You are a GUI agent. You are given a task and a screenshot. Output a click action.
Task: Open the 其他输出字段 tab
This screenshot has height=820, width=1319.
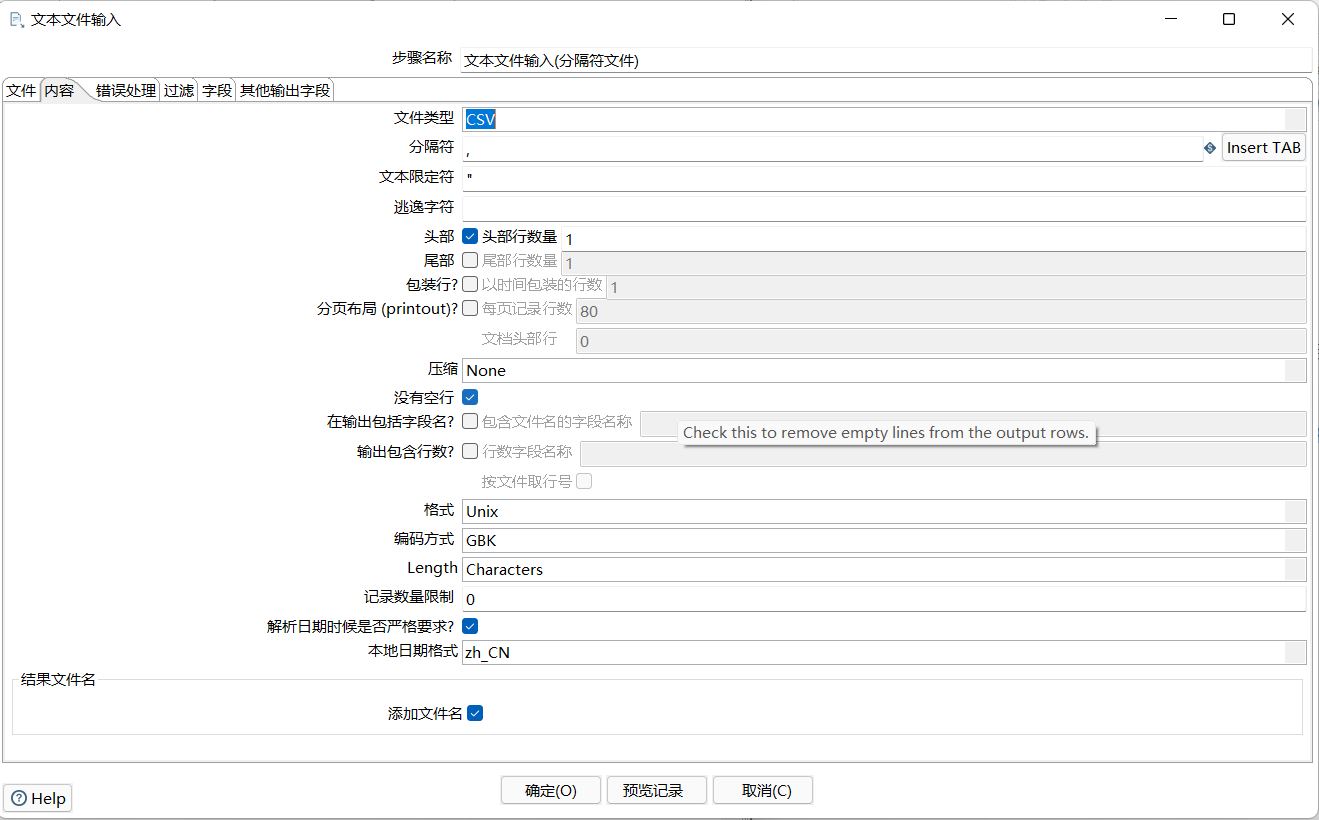285,90
